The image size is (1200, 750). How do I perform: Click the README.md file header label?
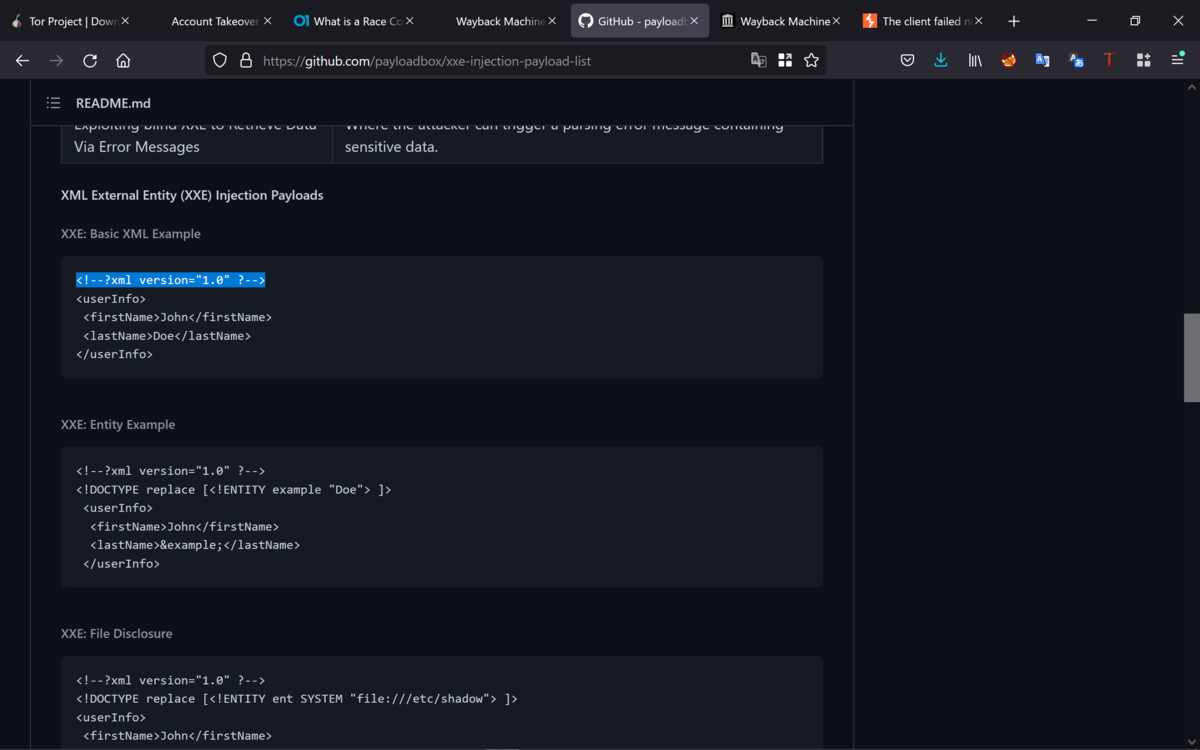coord(113,103)
